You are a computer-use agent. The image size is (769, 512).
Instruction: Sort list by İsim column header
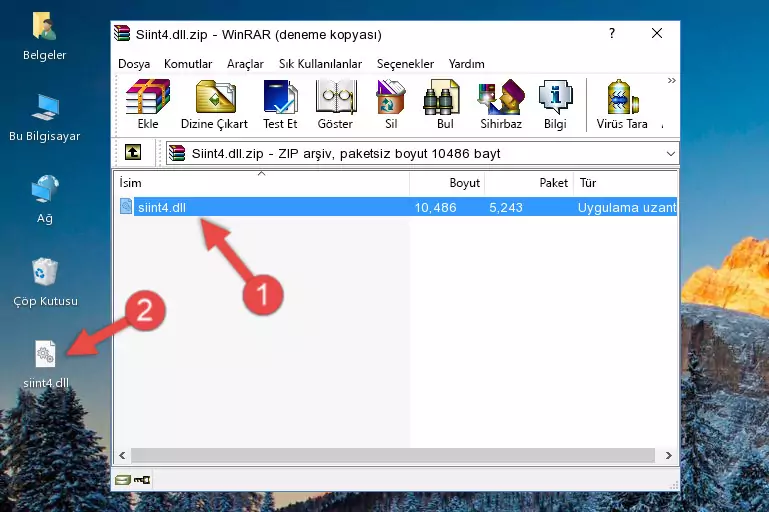click(x=262, y=183)
